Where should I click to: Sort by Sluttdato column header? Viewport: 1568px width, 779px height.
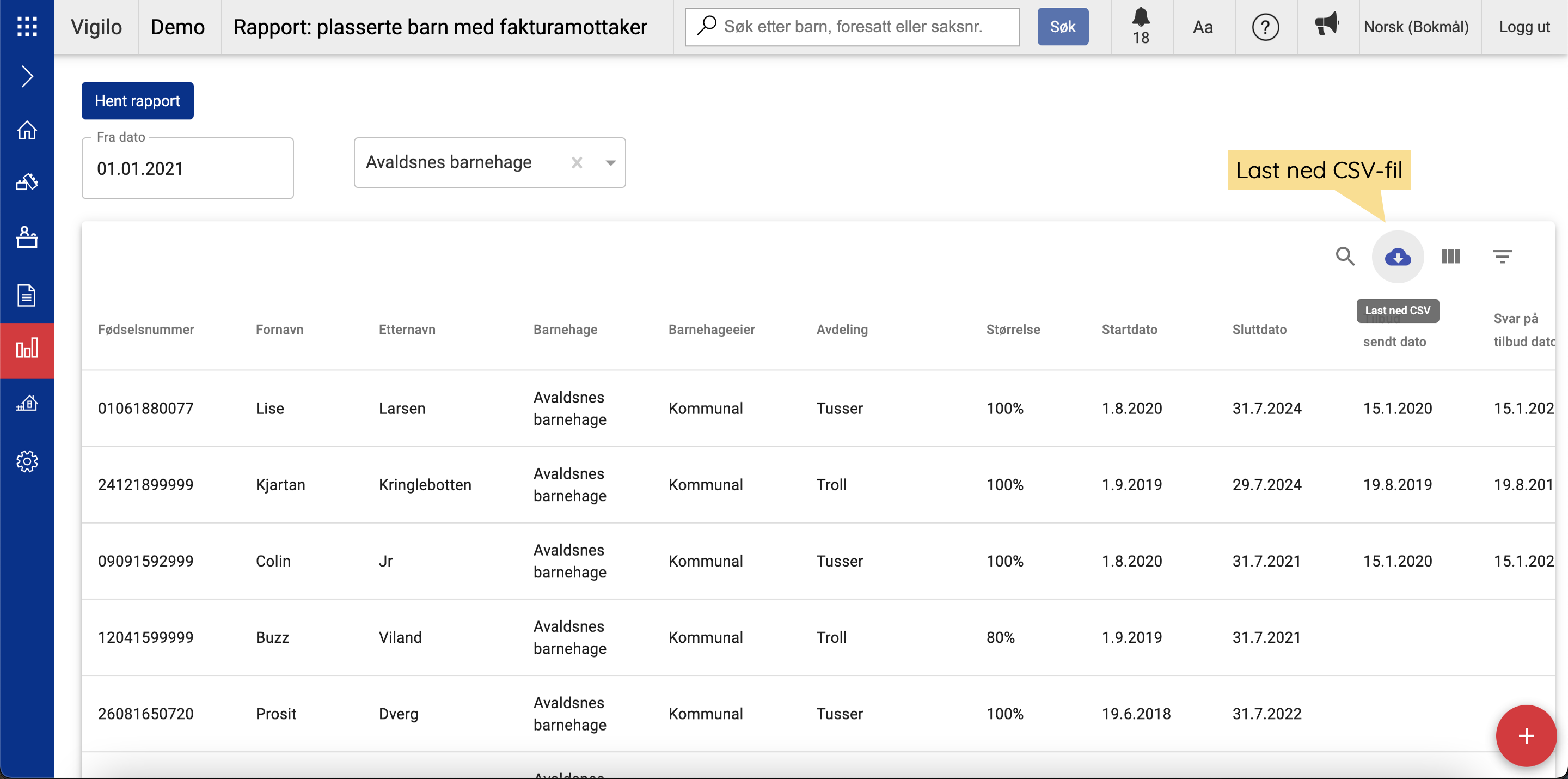pyautogui.click(x=1259, y=330)
